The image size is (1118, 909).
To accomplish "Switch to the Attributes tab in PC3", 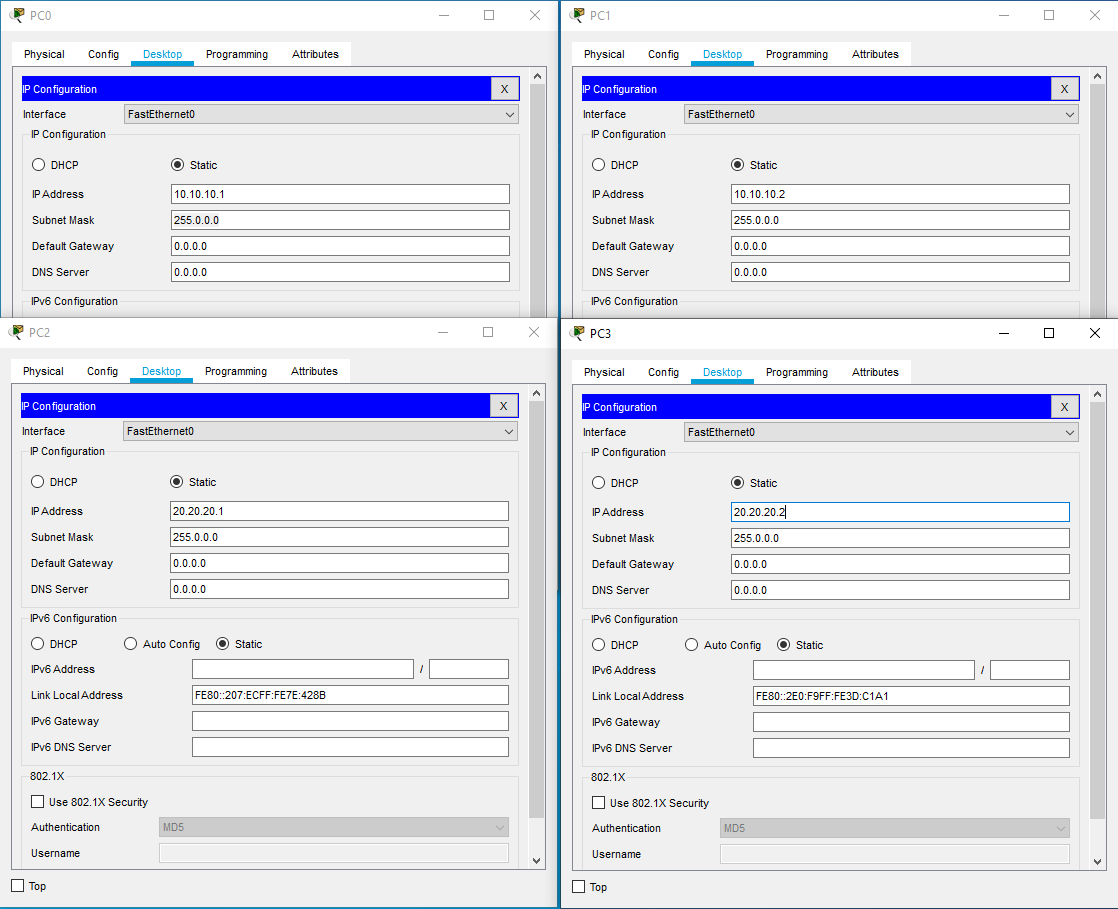I will coord(875,372).
